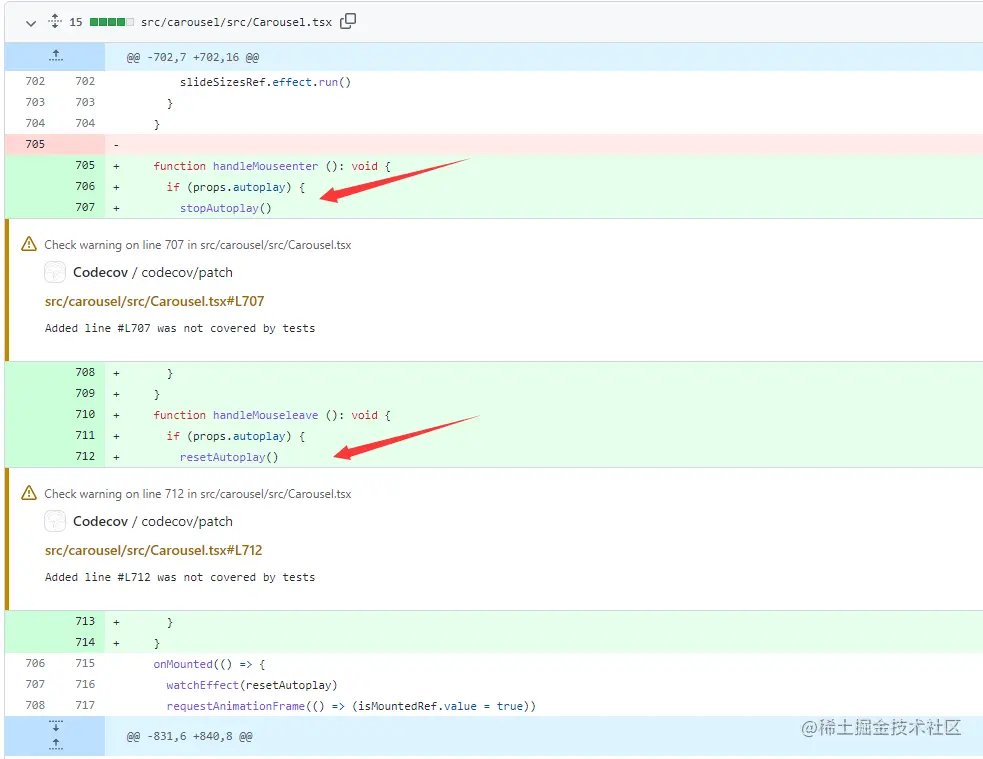Expand up arrow at hunk @@ -831,6 +840,8 @@
This screenshot has height=759, width=983.
[56, 744]
